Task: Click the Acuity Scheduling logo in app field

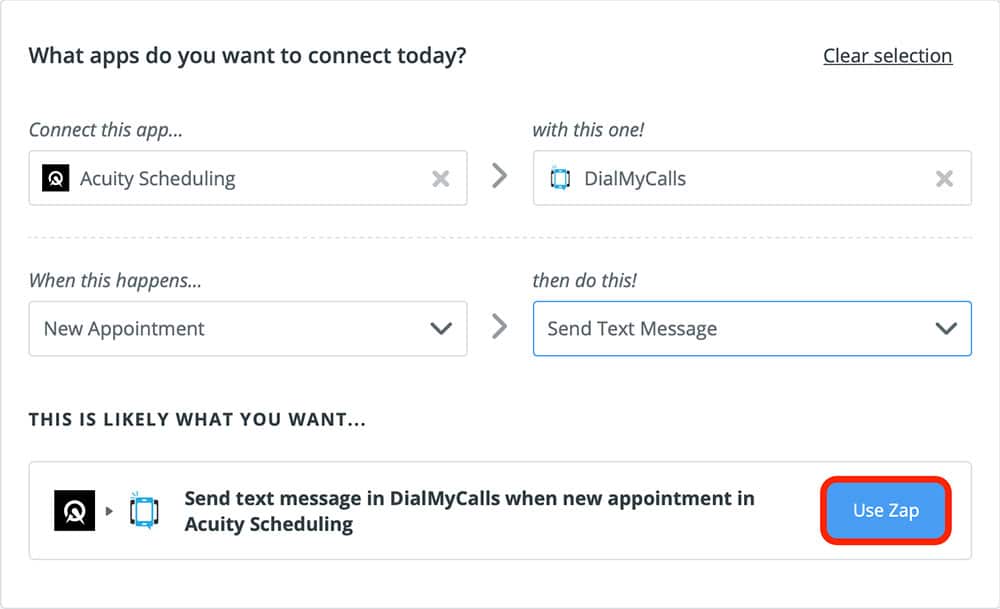Action: pos(56,179)
